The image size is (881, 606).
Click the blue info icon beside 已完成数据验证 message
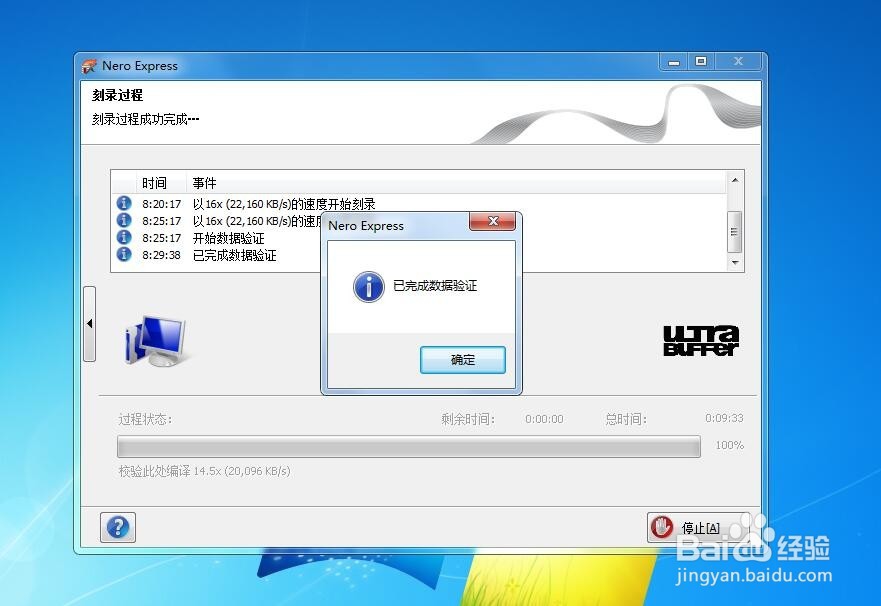click(369, 286)
